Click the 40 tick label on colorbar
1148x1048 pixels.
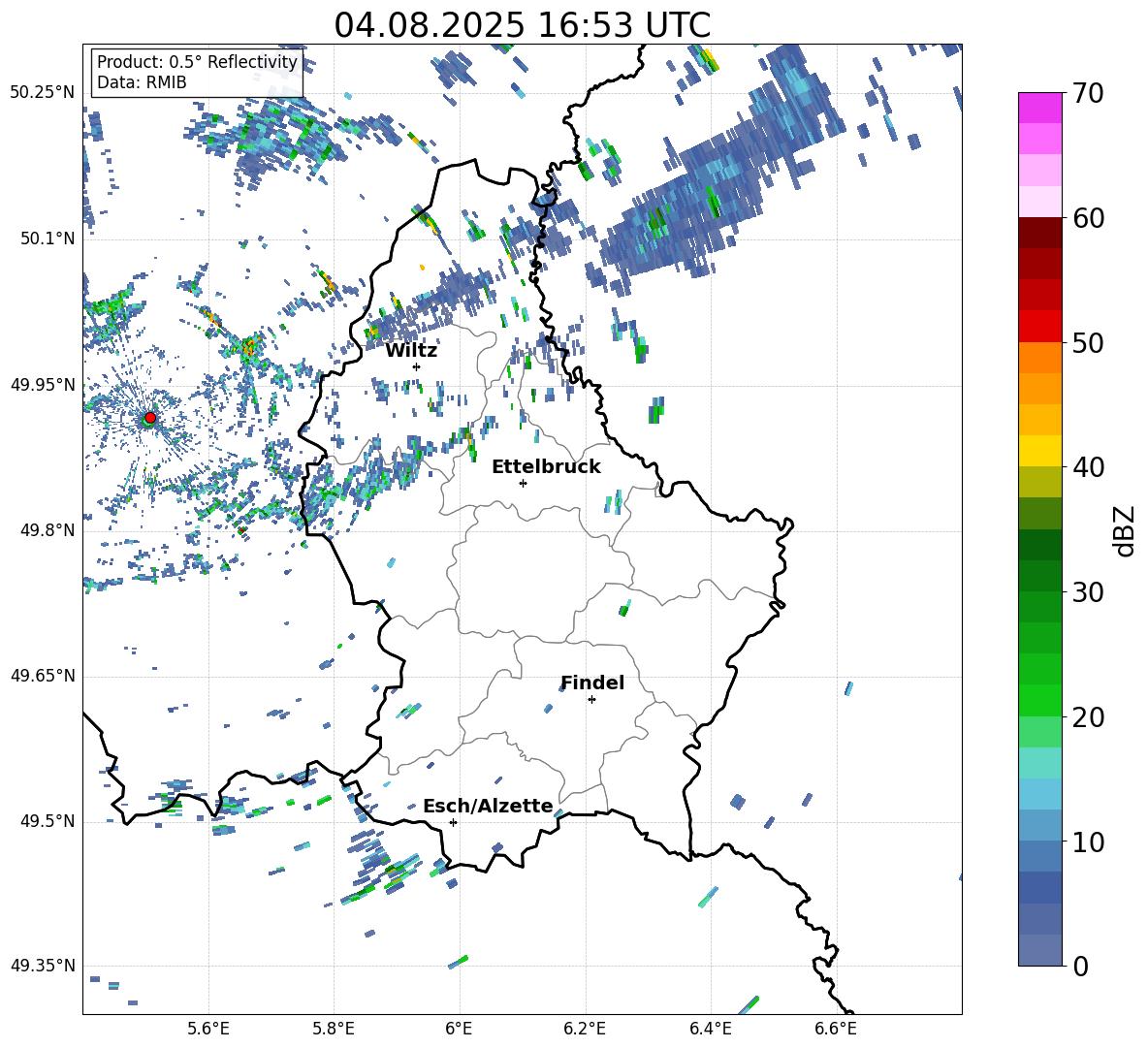[x=1088, y=467]
